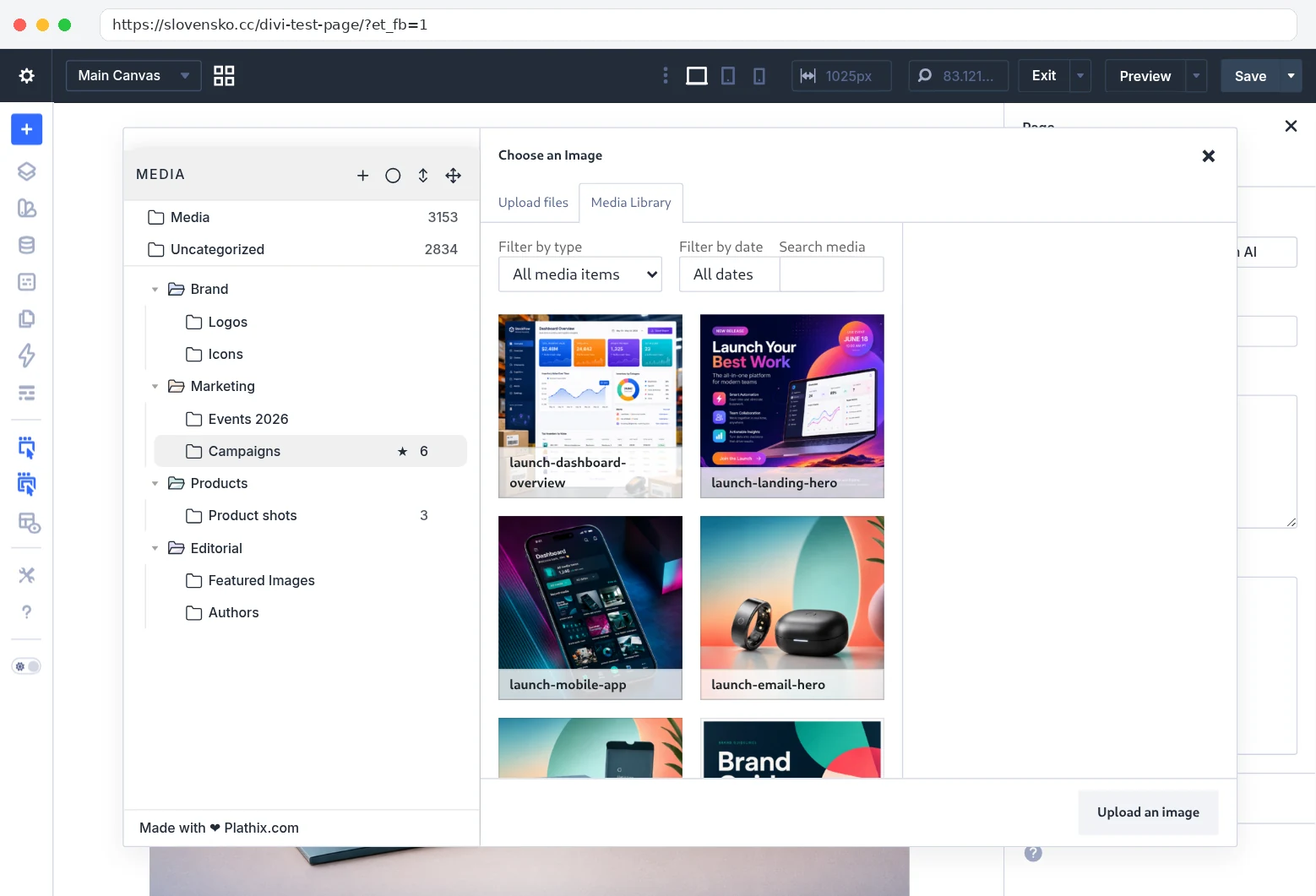This screenshot has height=896, width=1316.
Task: Click the blue add module plus button
Action: click(x=27, y=129)
